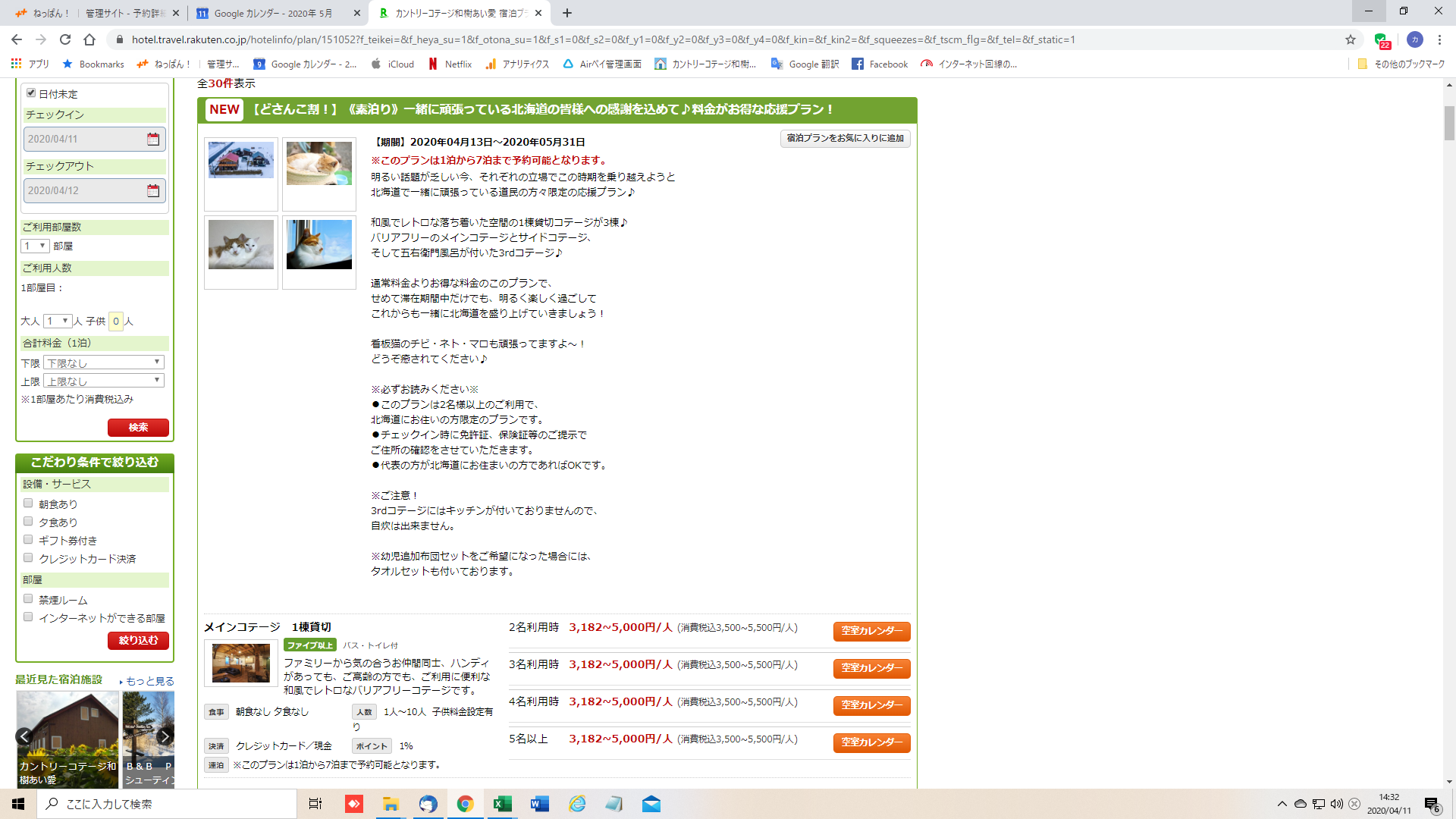This screenshot has width=1456, height=819.
Task: Click the red 絞り込む button
Action: tap(138, 641)
